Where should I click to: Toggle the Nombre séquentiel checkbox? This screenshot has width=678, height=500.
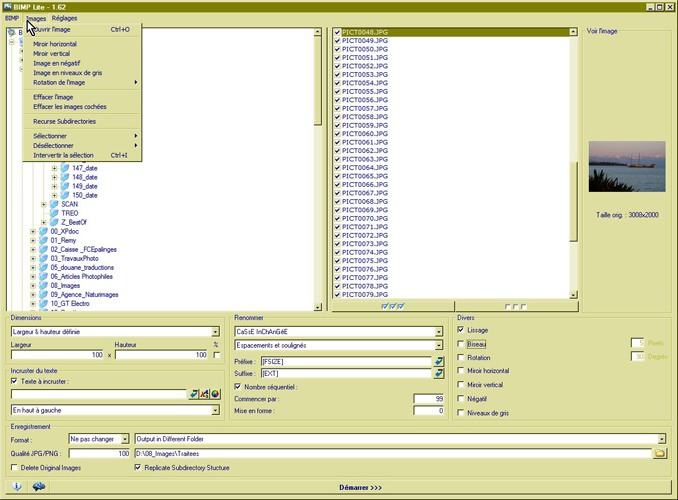pos(238,386)
